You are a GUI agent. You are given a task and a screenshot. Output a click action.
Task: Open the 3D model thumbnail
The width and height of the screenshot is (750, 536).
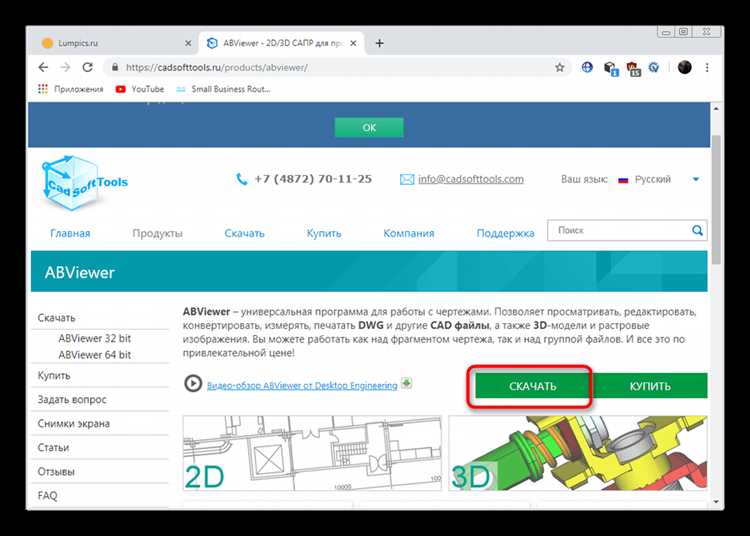(578, 453)
